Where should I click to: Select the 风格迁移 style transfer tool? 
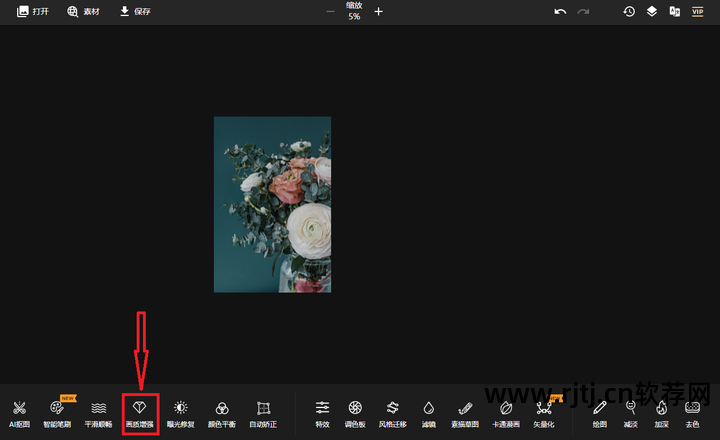coord(393,413)
